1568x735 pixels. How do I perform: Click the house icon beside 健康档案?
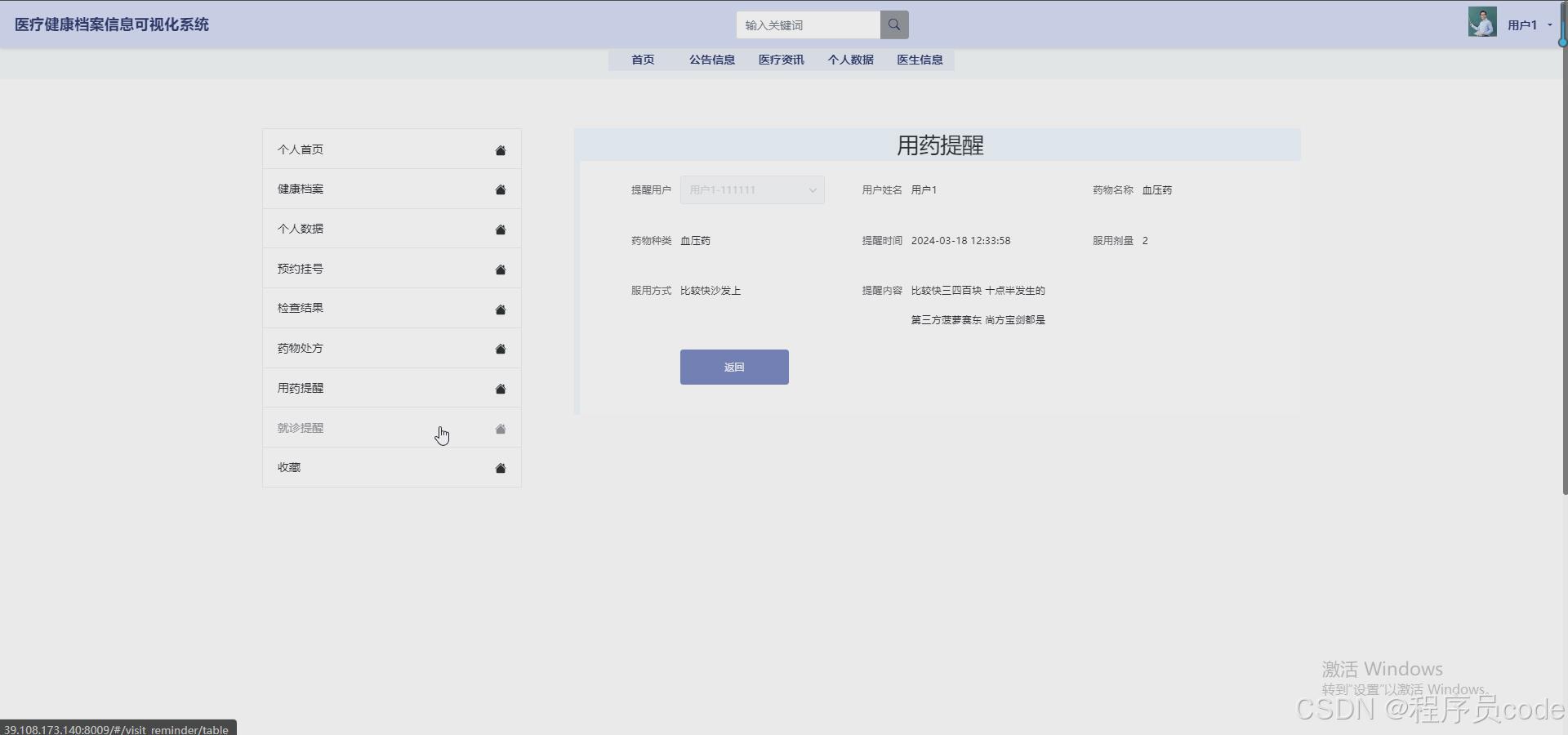point(499,189)
